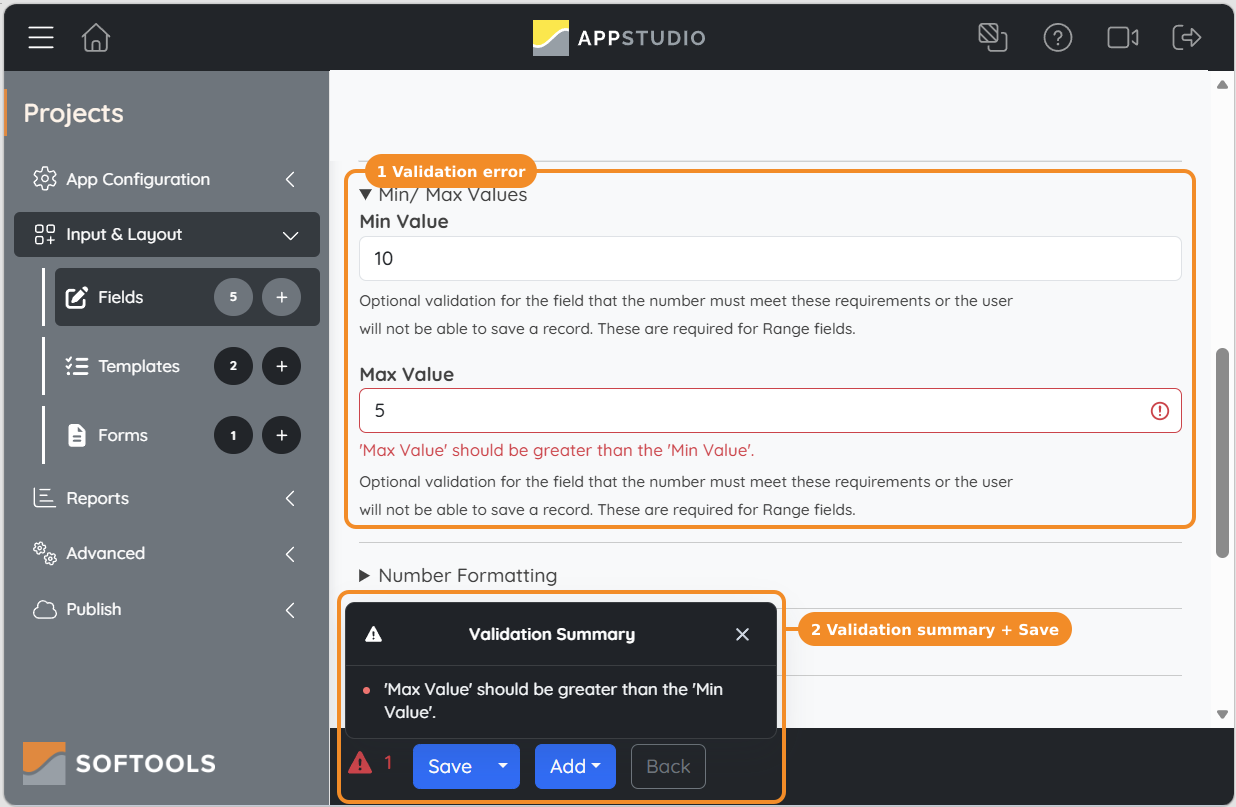This screenshot has height=807, width=1236.
Task: Click the Reports chart icon
Action: 45,498
